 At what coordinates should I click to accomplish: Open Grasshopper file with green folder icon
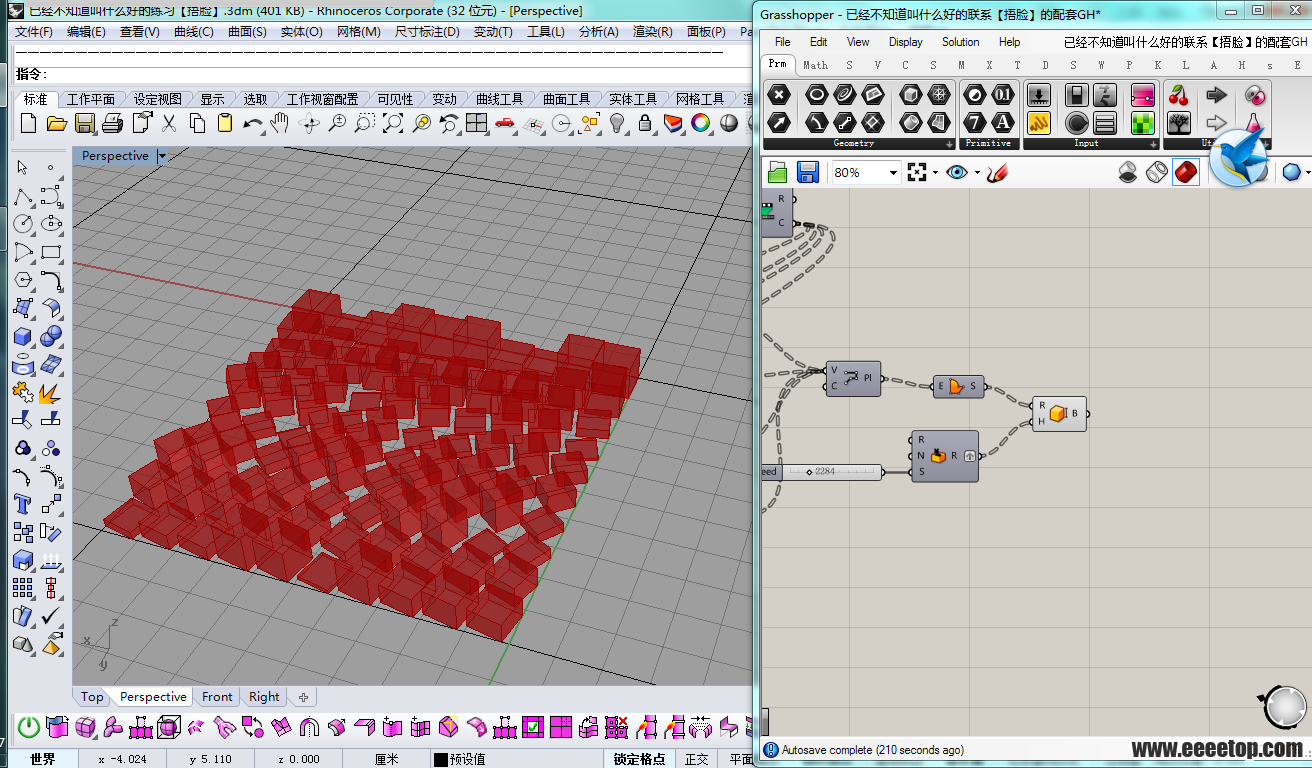[779, 173]
